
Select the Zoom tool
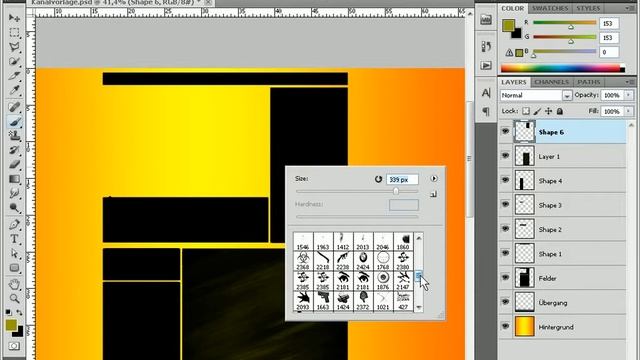(14, 298)
